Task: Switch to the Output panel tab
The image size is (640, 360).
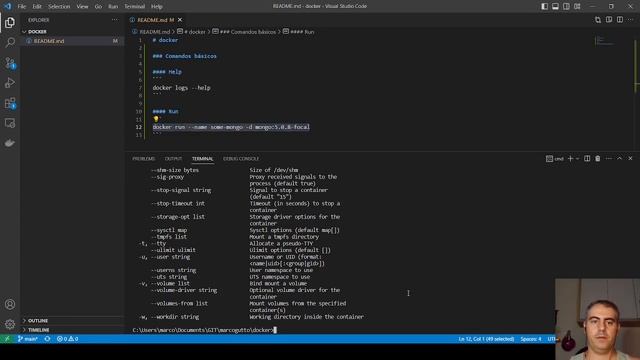Action: click(x=173, y=159)
